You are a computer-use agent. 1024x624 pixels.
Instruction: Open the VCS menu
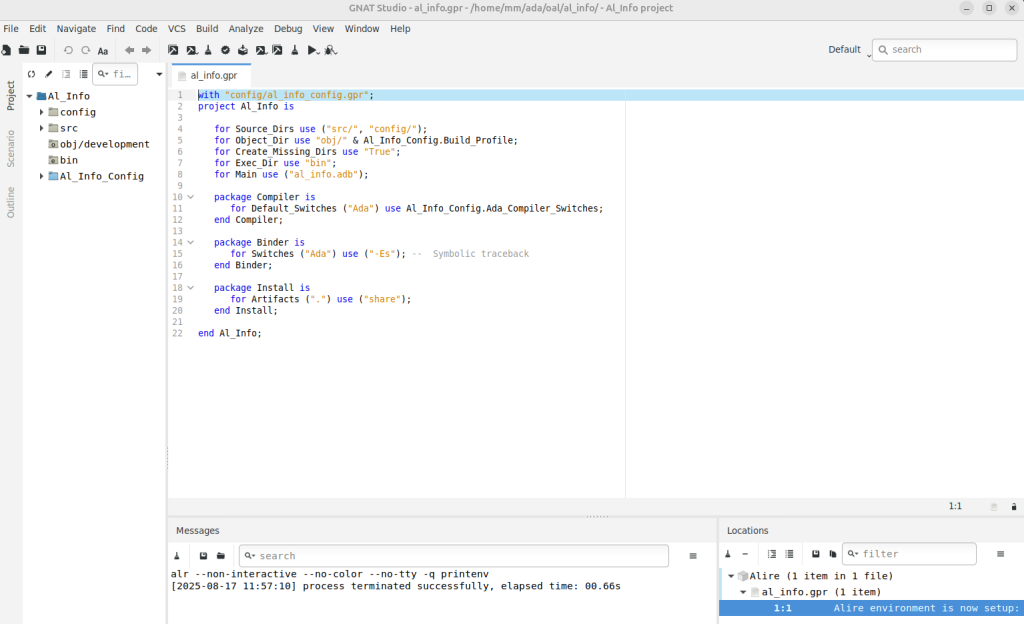click(x=176, y=29)
